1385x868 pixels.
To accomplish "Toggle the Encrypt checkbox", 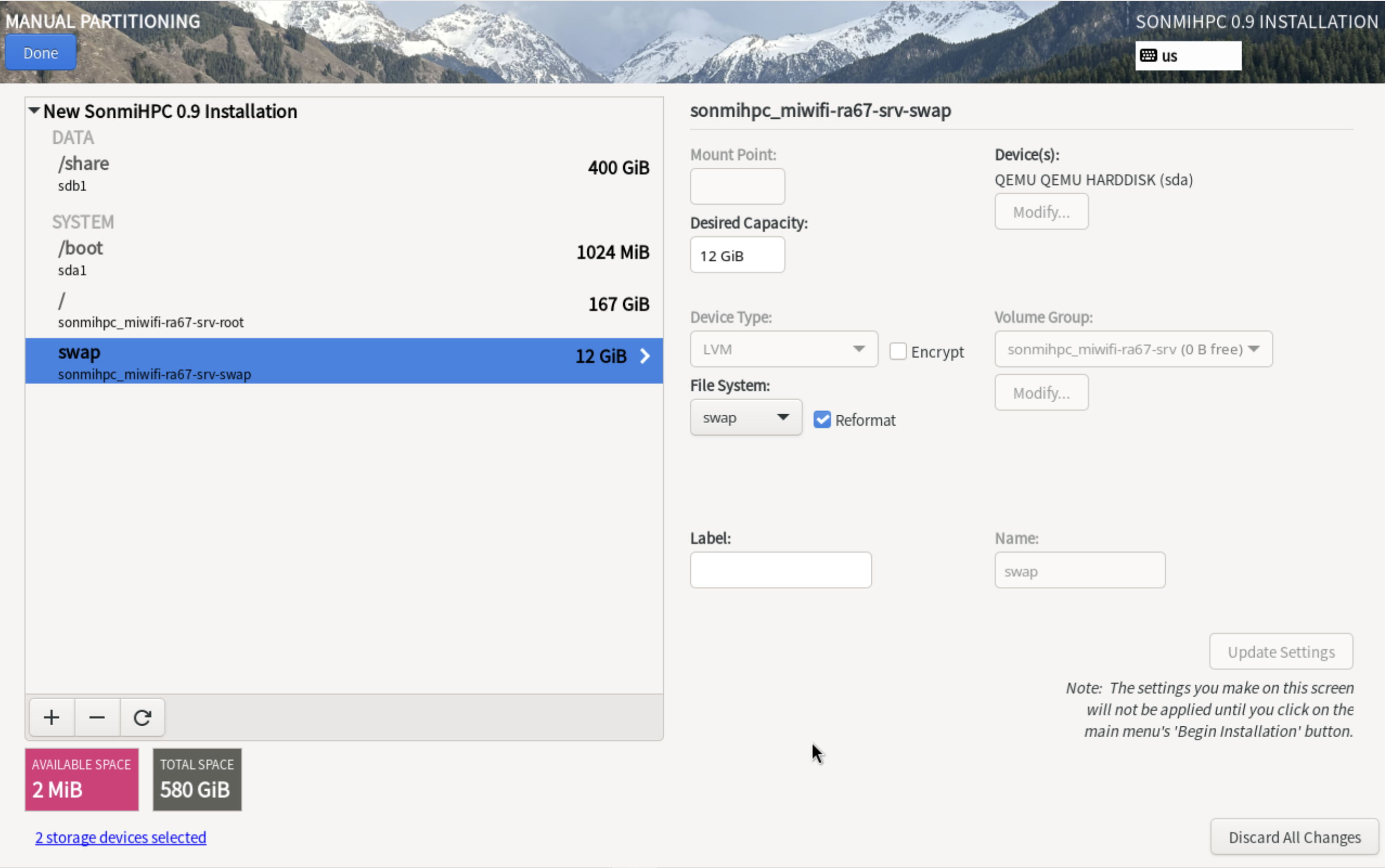I will pos(898,351).
